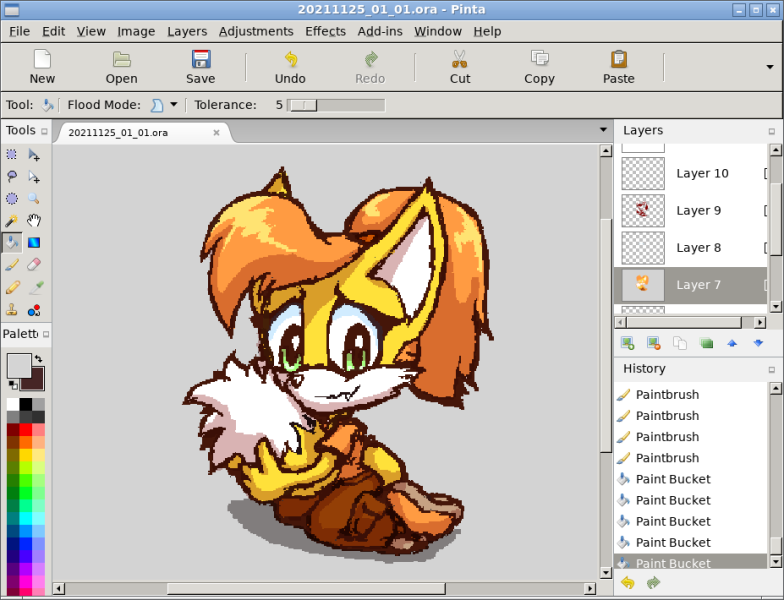Select the Magic Wand tool
This screenshot has height=600, width=784.
point(12,220)
